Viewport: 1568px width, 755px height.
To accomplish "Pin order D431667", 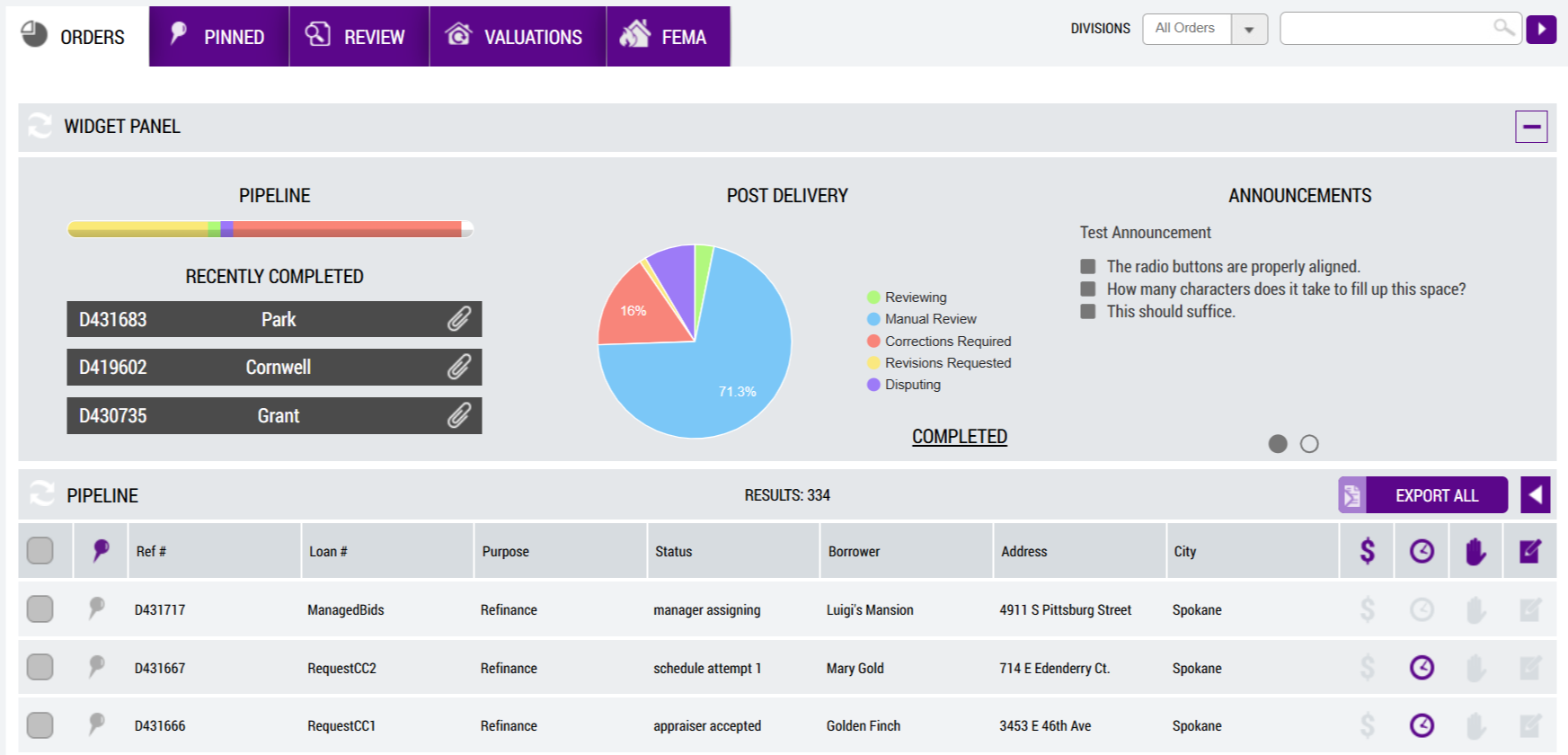I will tap(96, 667).
